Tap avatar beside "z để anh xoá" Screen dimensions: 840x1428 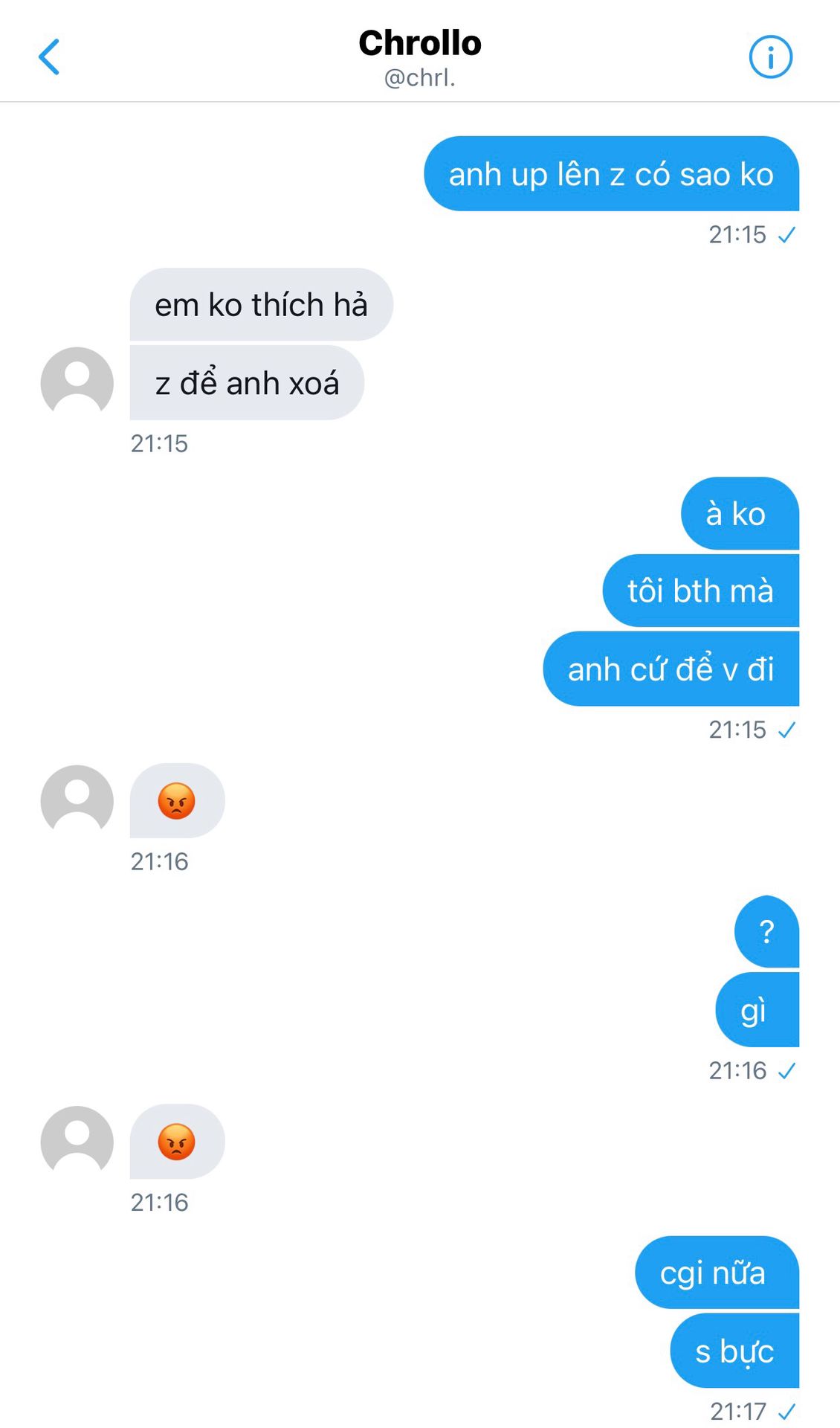pos(77,382)
